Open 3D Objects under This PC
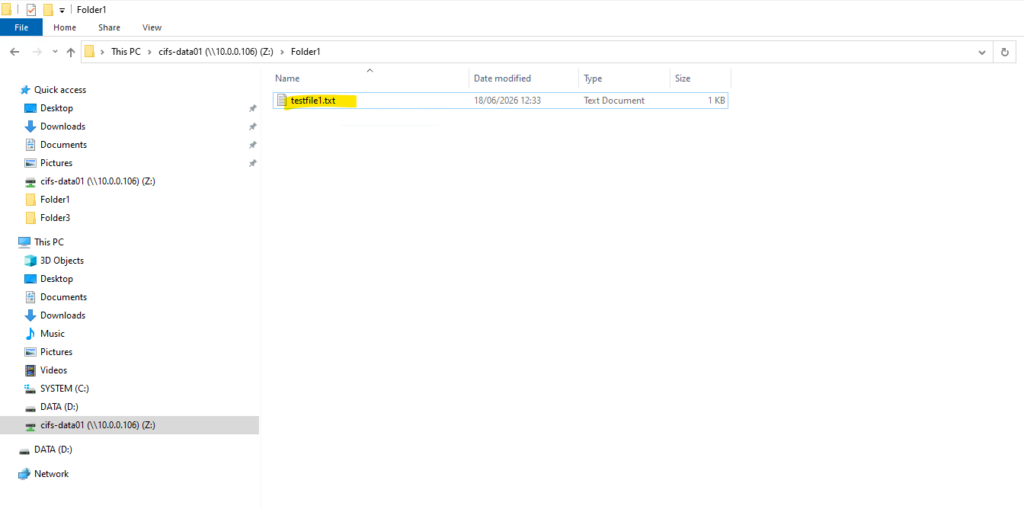1024x509 pixels. click(62, 260)
